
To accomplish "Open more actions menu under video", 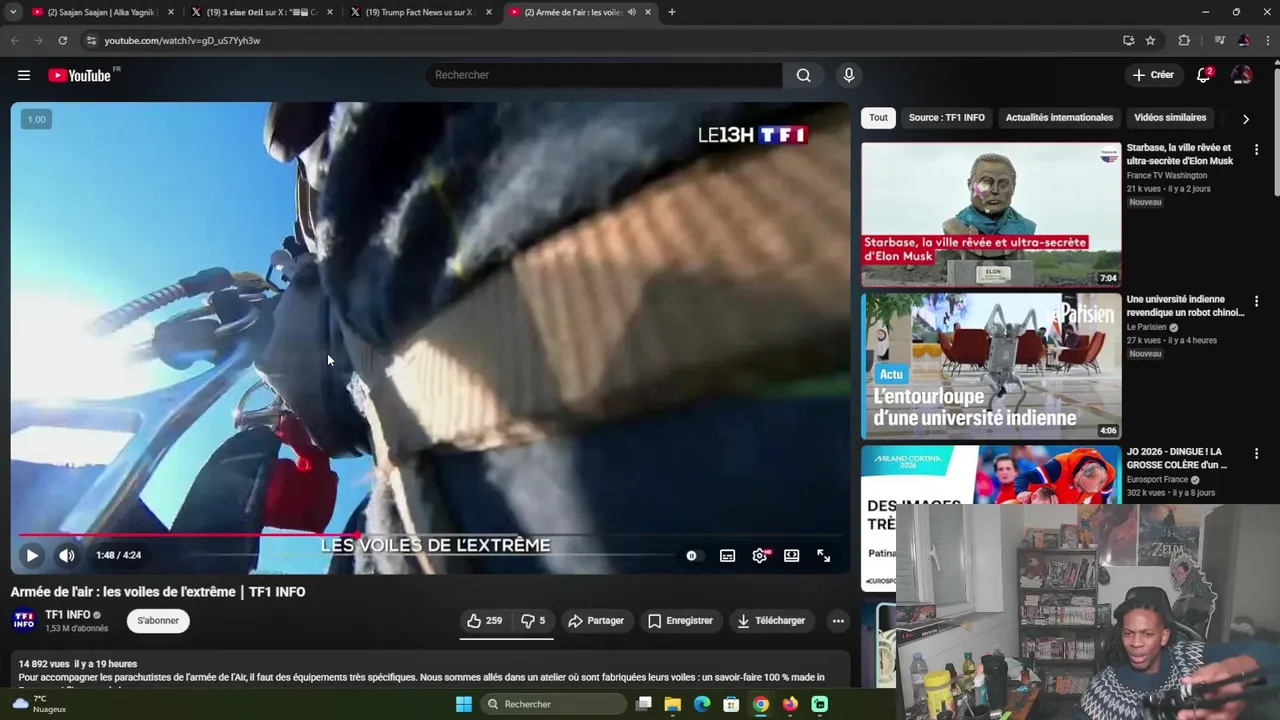I will [x=838, y=621].
